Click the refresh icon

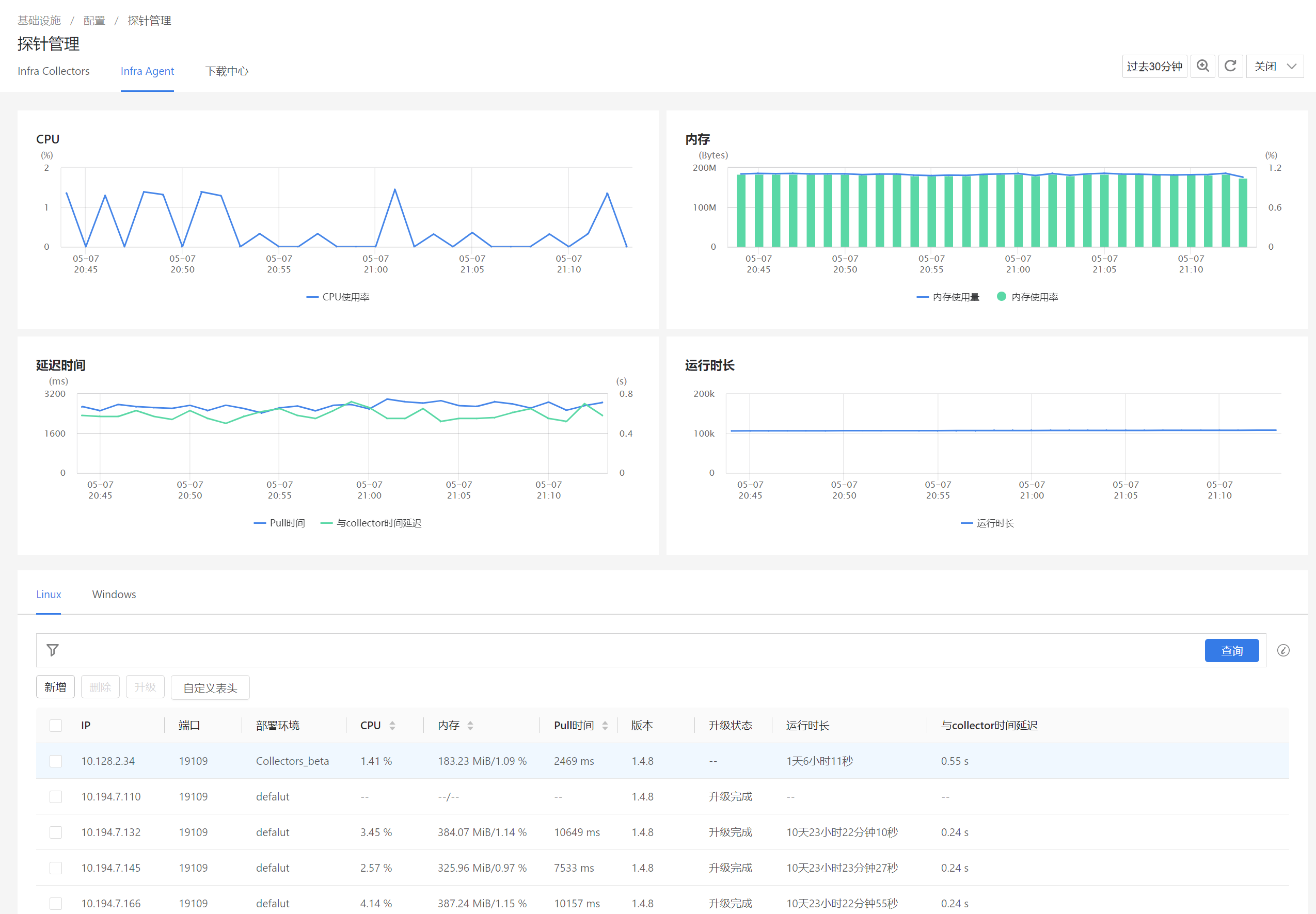[1230, 67]
